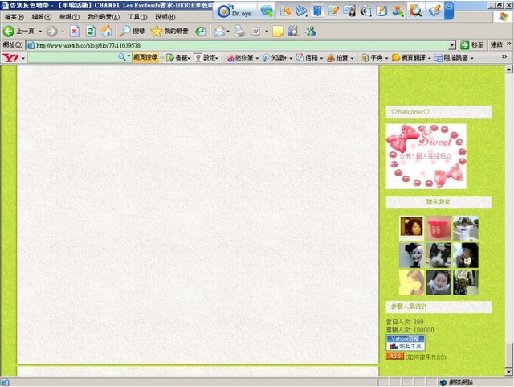This screenshot has height=387, width=514.
Task: Refresh the page using the green arrows icon
Action: pos(91,31)
